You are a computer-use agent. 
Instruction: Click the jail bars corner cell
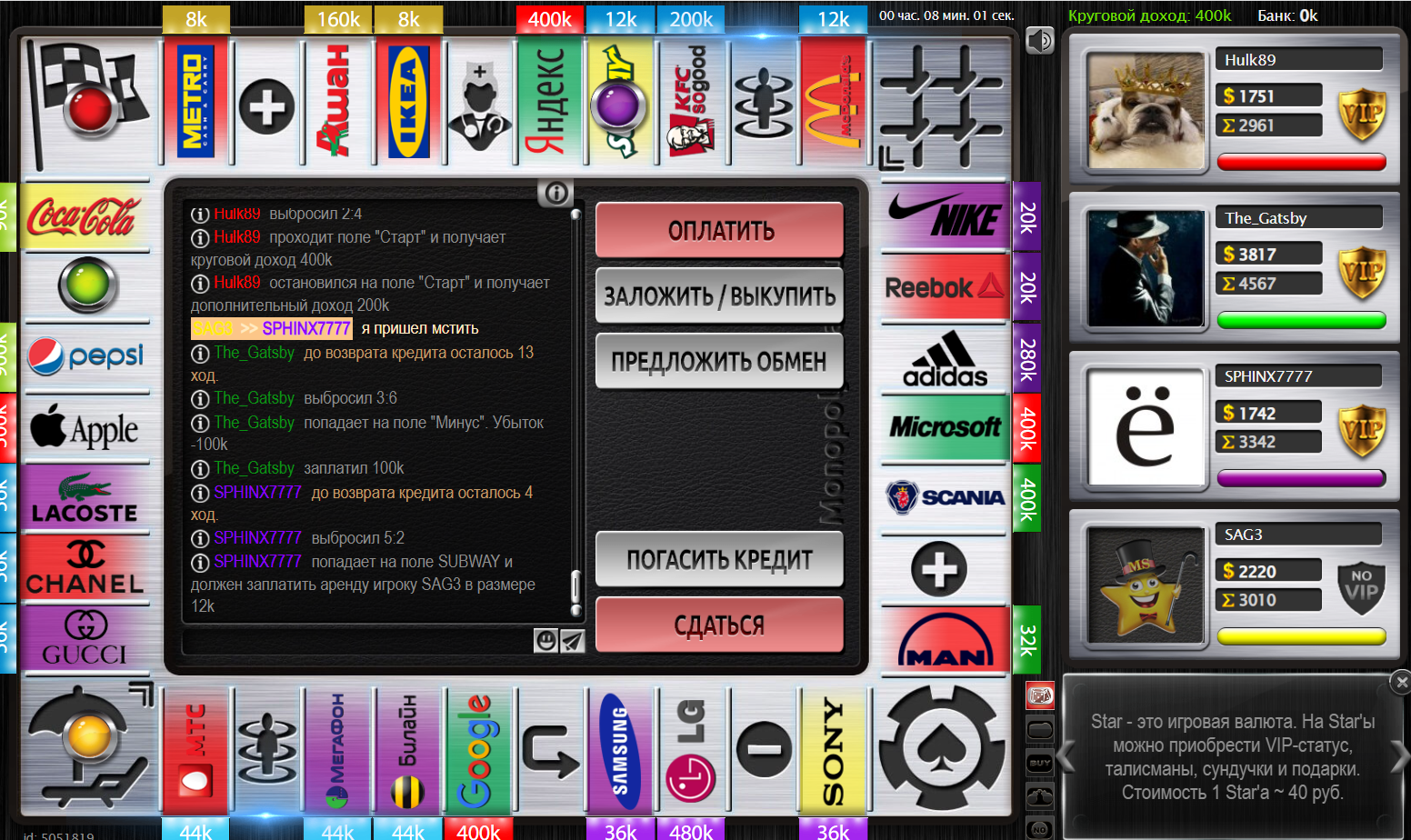point(942,105)
